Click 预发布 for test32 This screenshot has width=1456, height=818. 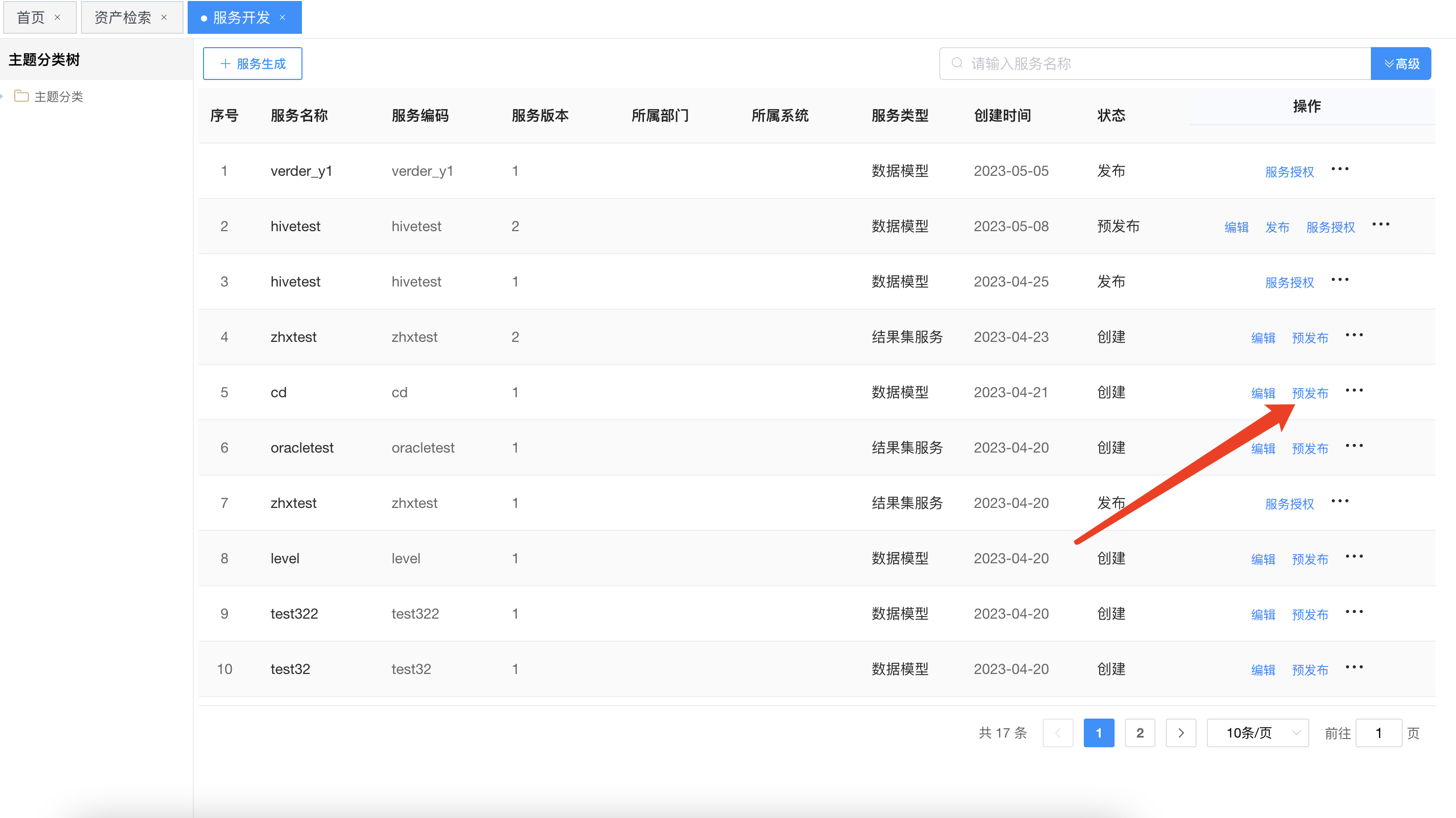(1309, 670)
